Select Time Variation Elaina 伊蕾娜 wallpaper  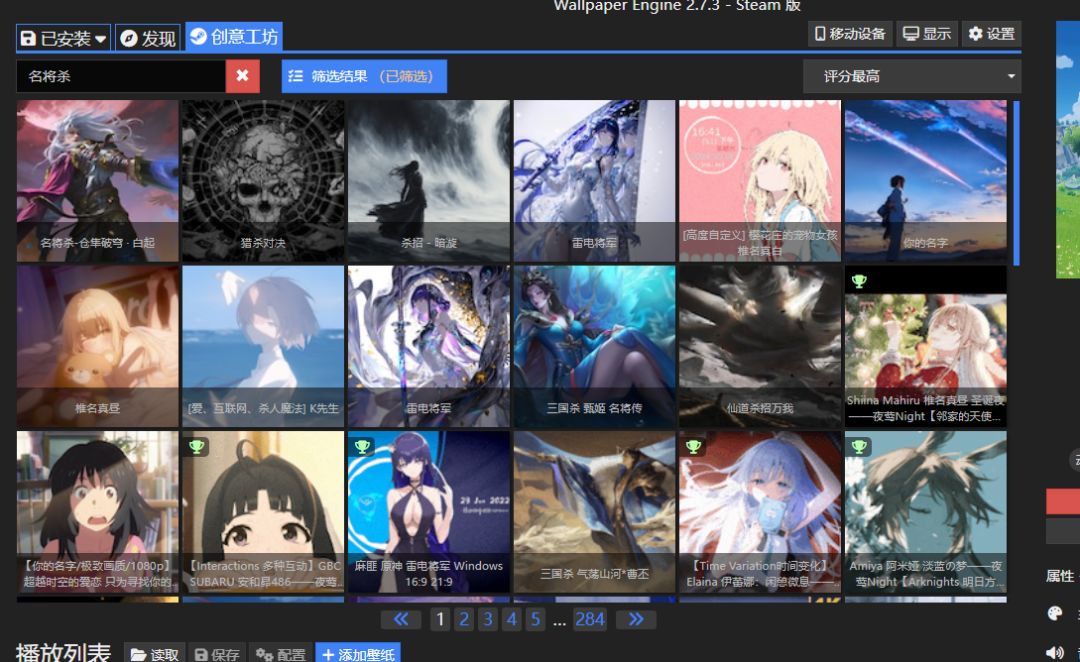coord(760,512)
